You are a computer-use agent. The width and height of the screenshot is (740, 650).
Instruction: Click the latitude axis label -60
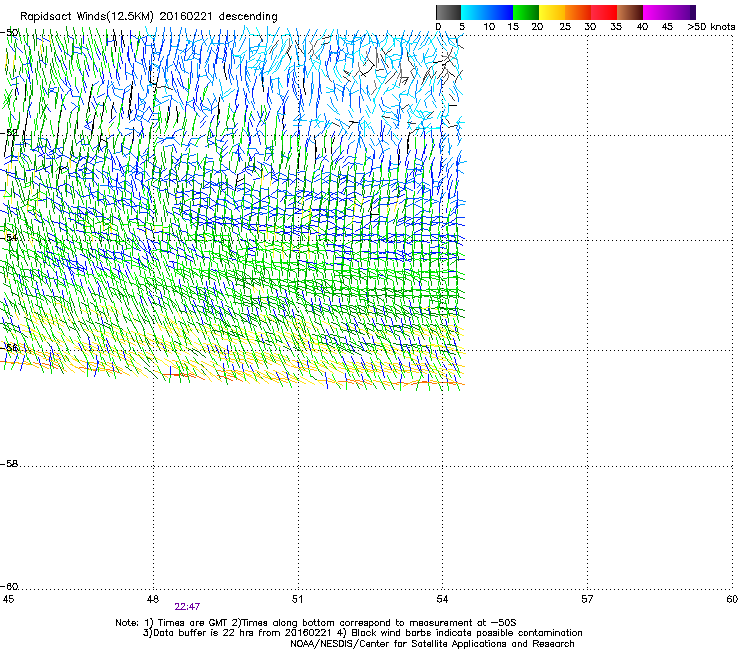[9, 587]
